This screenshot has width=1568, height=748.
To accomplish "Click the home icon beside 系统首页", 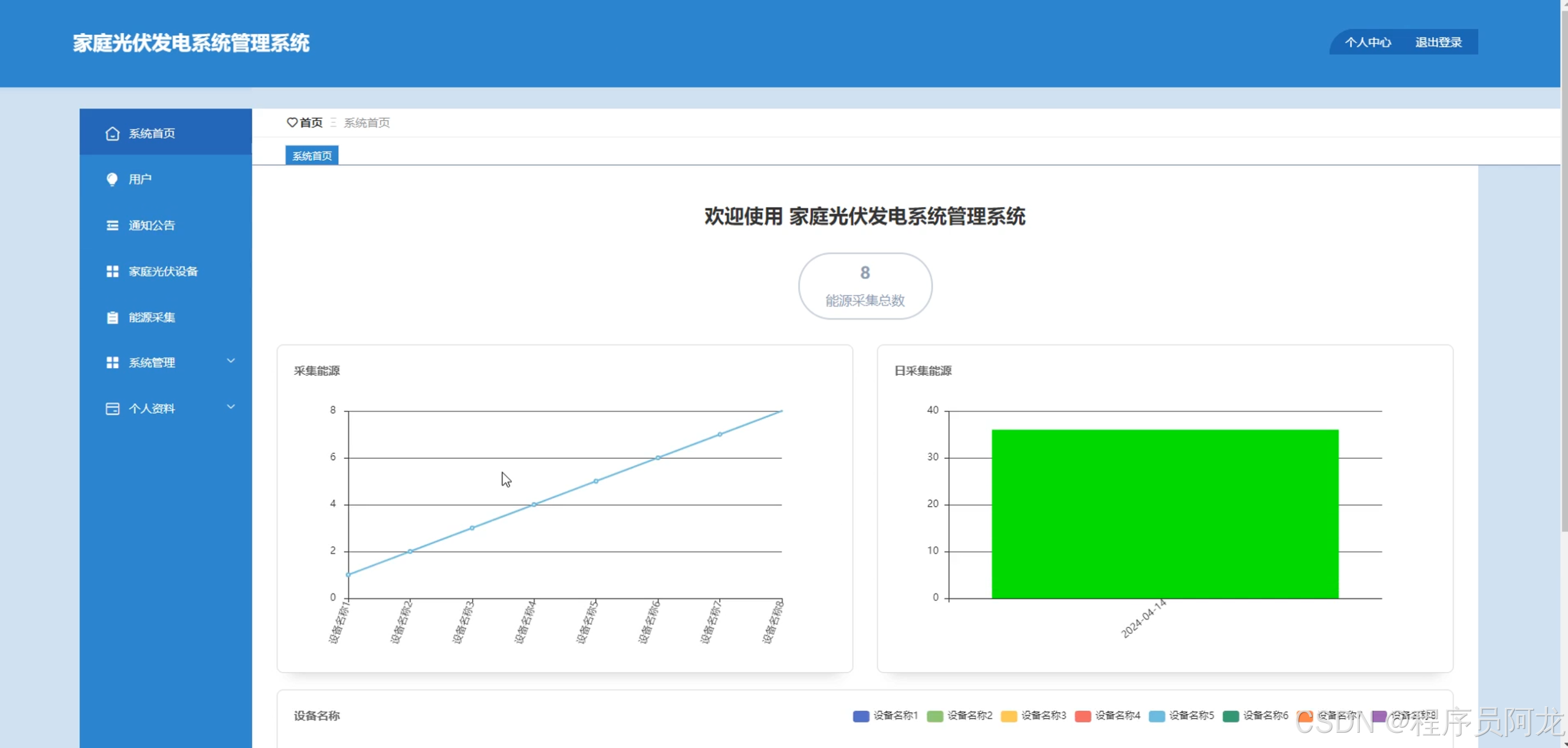I will click(112, 134).
